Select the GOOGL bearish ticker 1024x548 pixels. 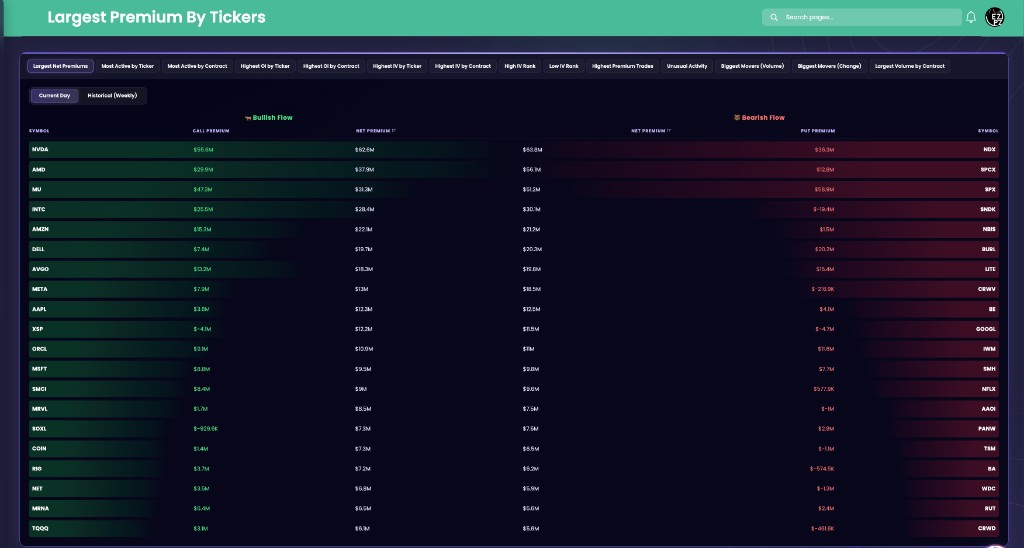[x=986, y=329]
